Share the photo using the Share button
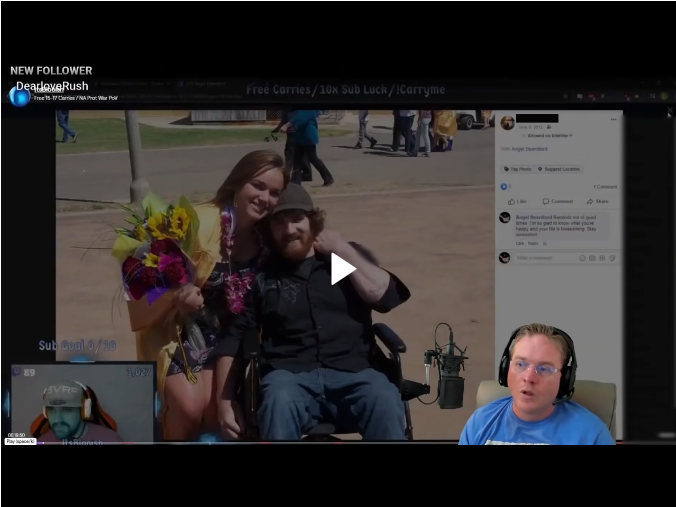Image resolution: width=676 pixels, height=507 pixels. tap(598, 201)
